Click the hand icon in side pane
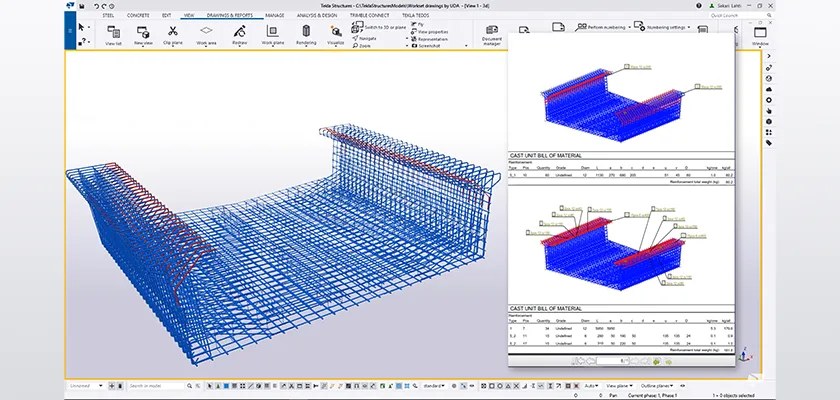 click(769, 111)
